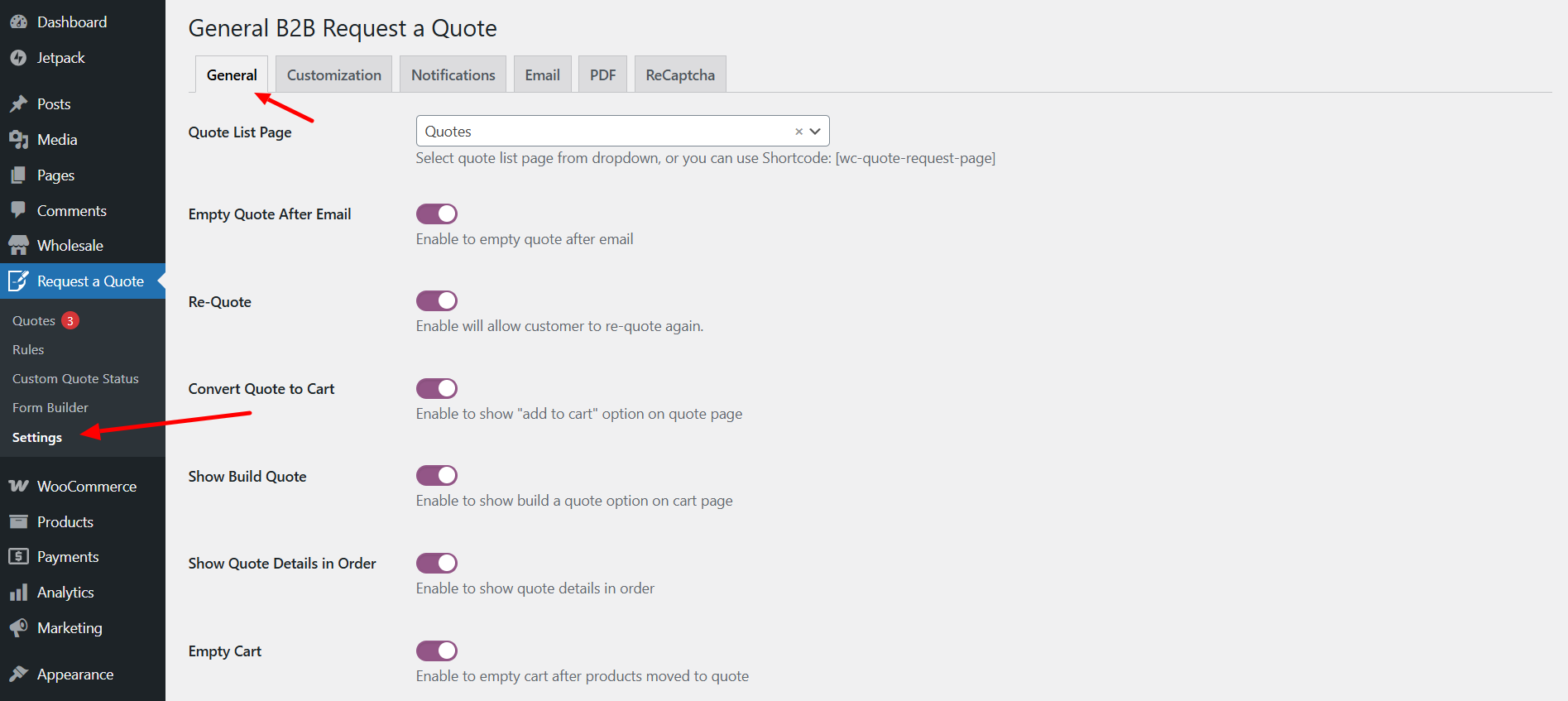
Task: Click the Payments dollar icon
Action: [18, 557]
